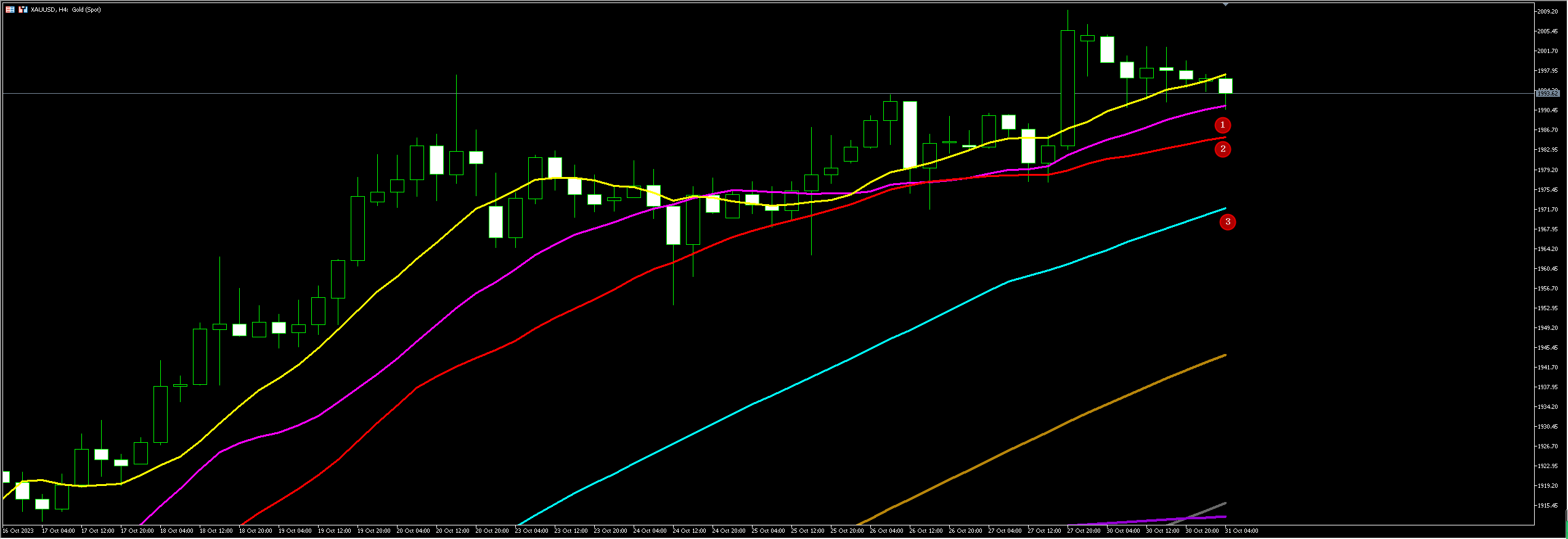Click the 1964.20 price scale label
The image size is (1568, 539).
click(1548, 249)
